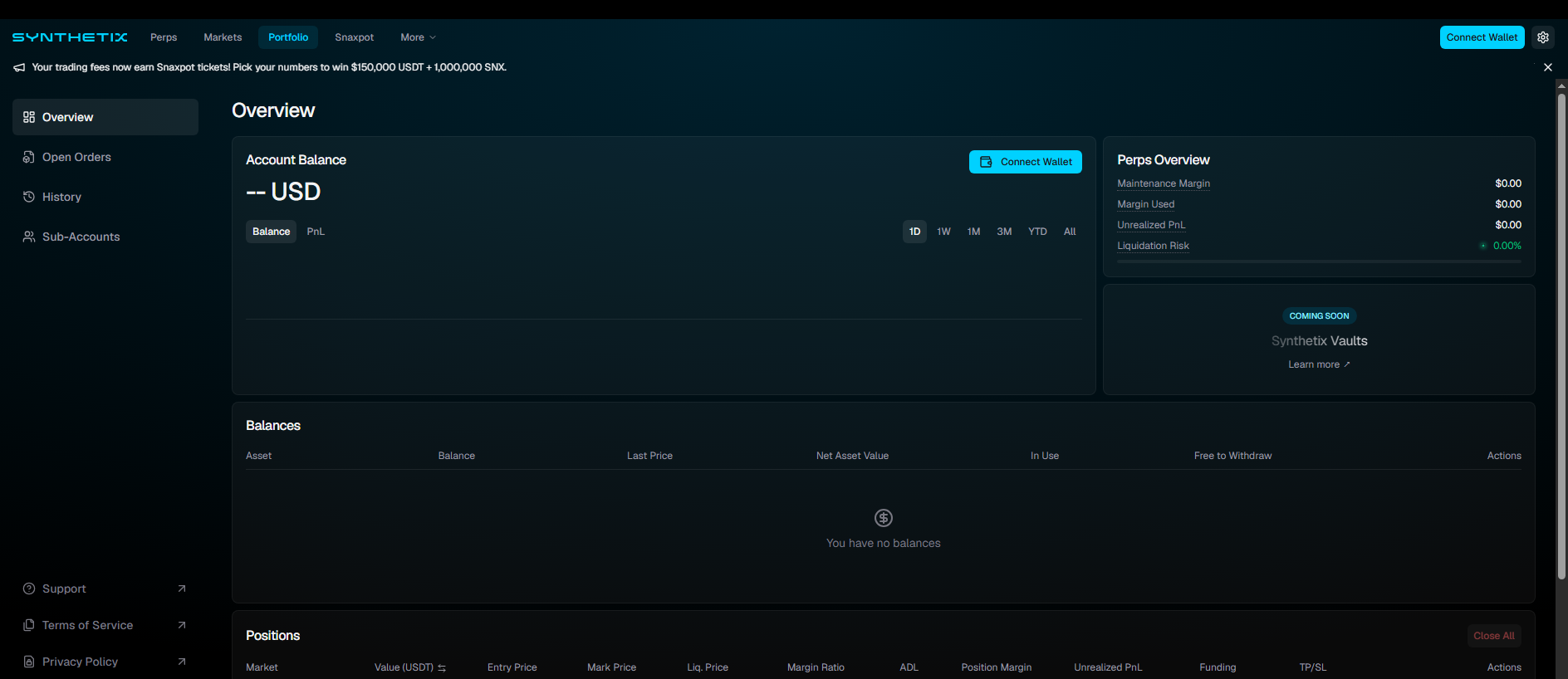Viewport: 1568px width, 679px height.
Task: Click the dollar coin icon in Balances
Action: coord(884,518)
